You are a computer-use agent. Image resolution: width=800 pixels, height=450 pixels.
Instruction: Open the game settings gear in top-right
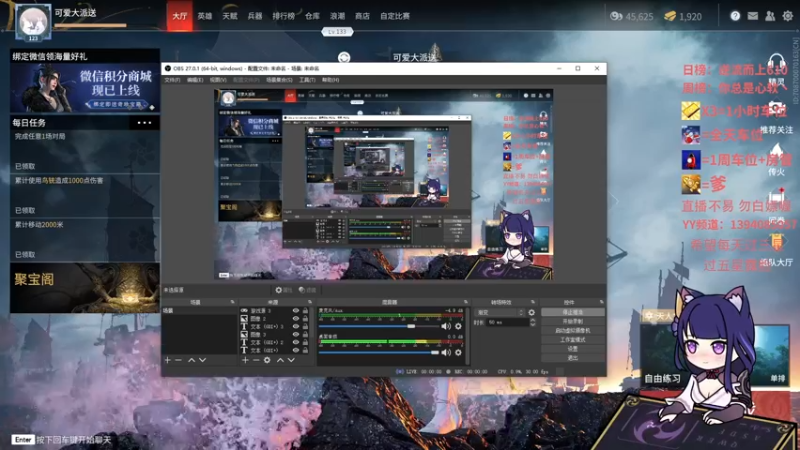pos(788,16)
